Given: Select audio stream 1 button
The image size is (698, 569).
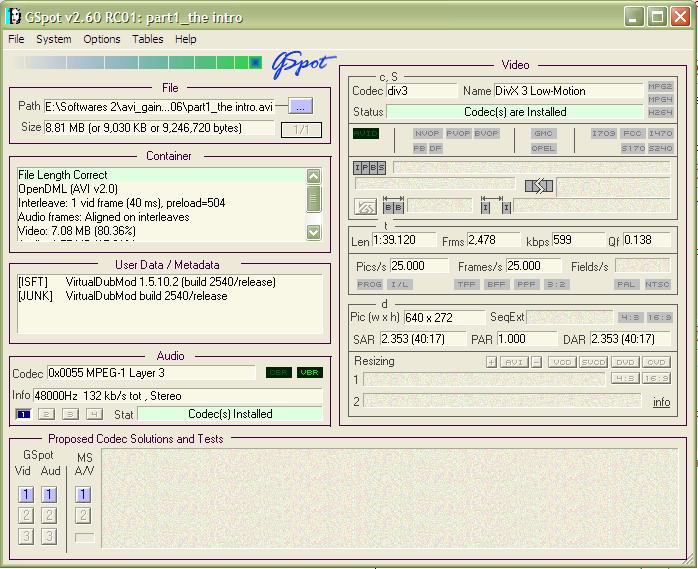Looking at the screenshot, I should [23, 414].
